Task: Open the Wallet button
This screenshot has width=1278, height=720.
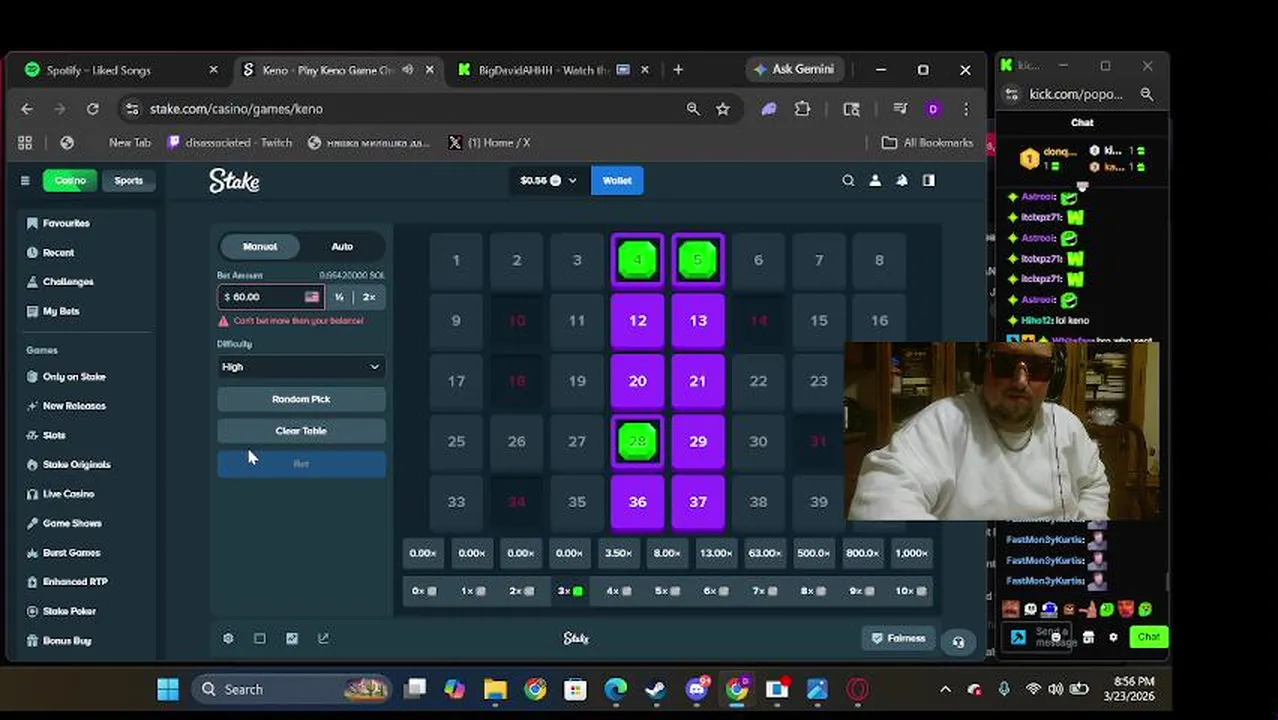Action: pos(617,181)
